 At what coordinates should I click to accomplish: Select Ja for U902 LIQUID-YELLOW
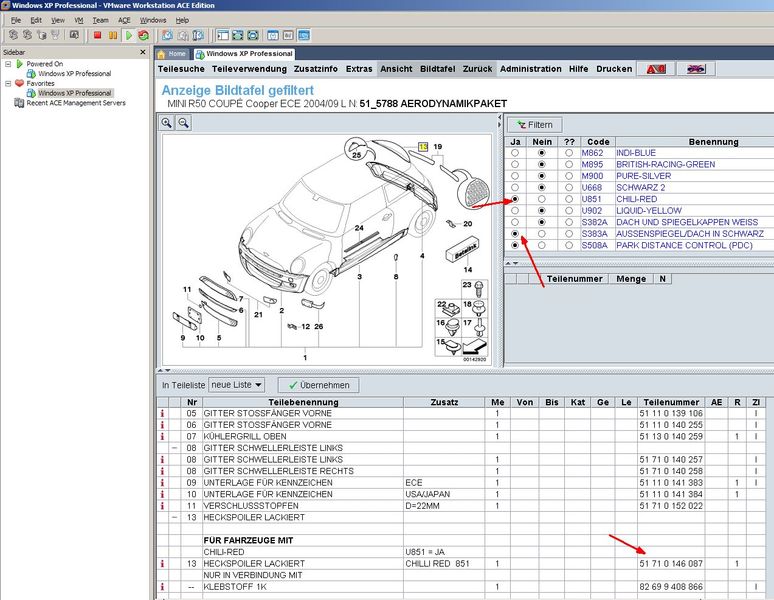point(515,211)
